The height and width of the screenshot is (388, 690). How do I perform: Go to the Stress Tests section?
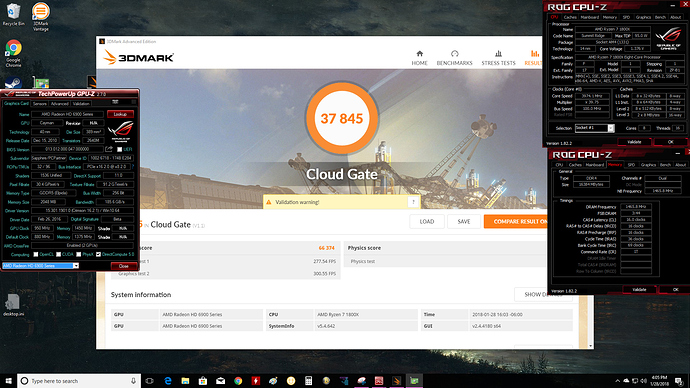click(498, 58)
